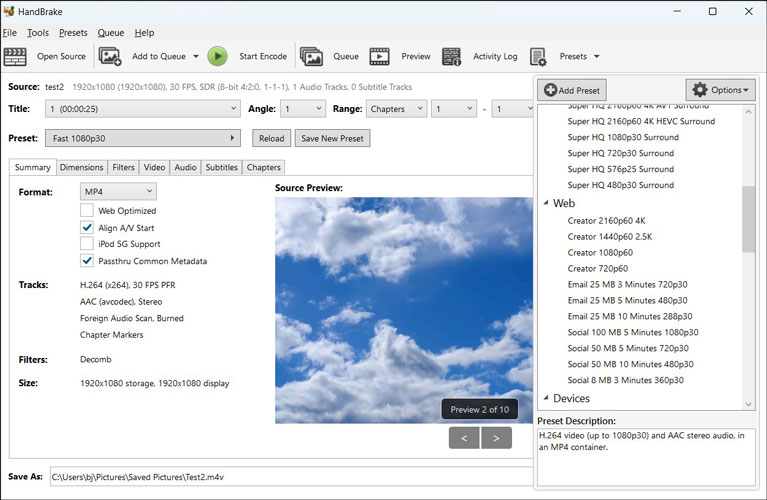This screenshot has height=500, width=767.
Task: Click the Reload button
Action: click(271, 138)
